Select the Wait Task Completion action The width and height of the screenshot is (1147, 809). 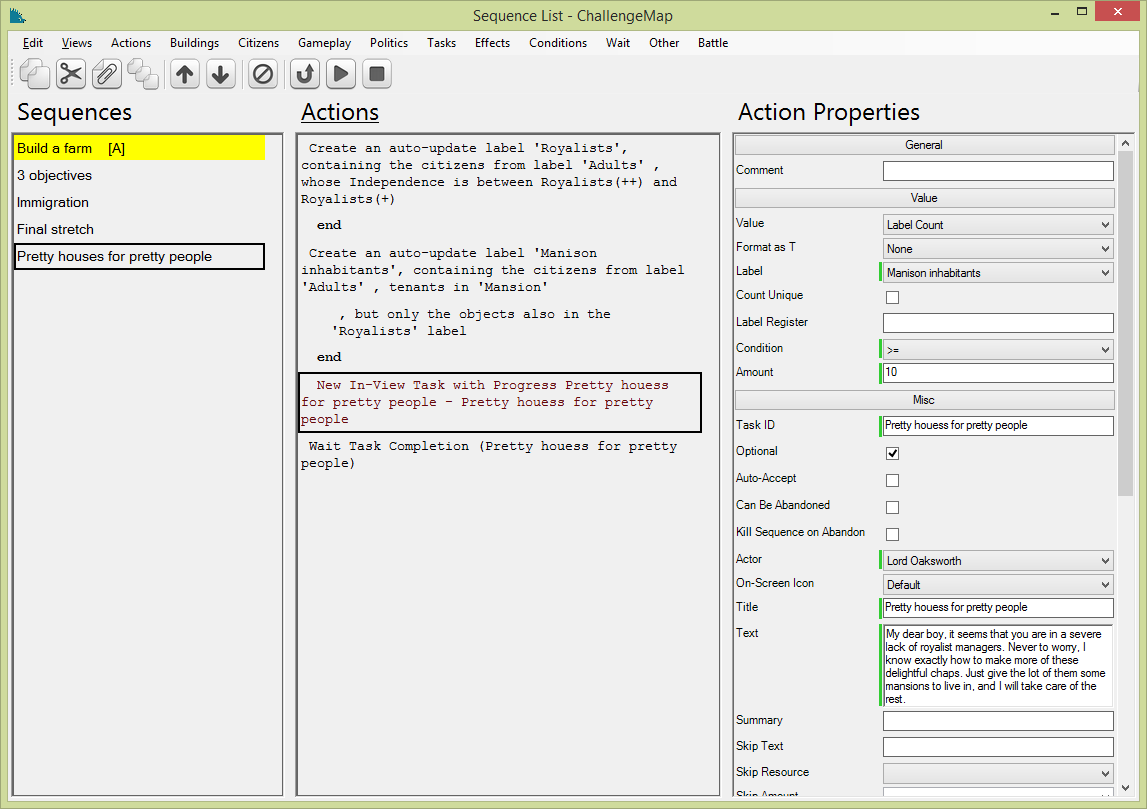point(500,454)
